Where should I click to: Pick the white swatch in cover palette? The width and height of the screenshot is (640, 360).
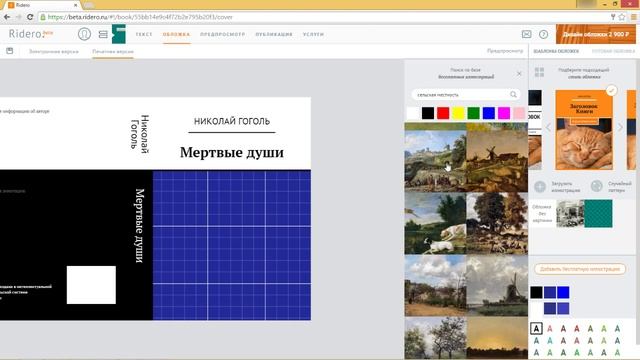(x=536, y=308)
